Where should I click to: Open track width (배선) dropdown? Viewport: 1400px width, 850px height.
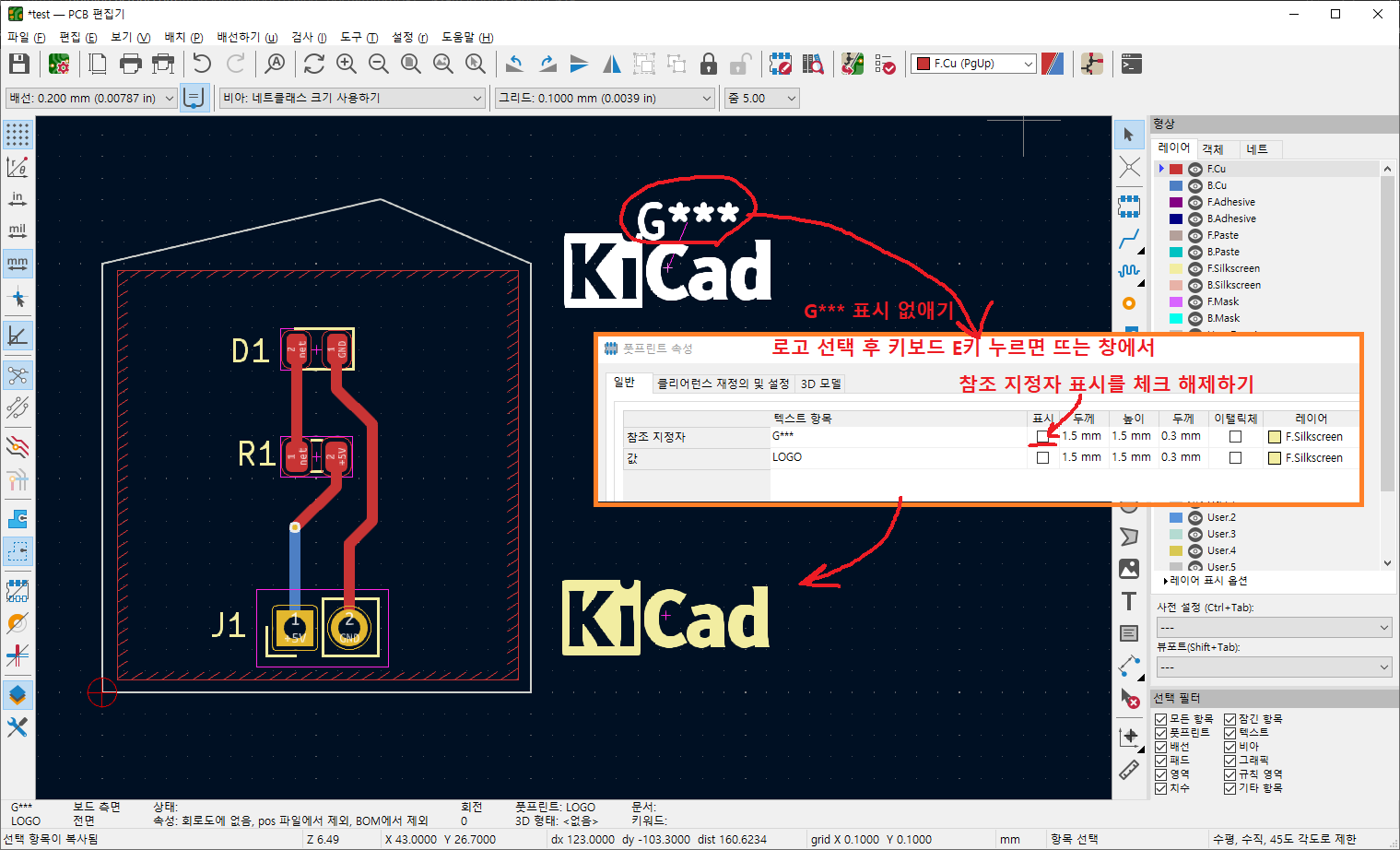[91, 98]
